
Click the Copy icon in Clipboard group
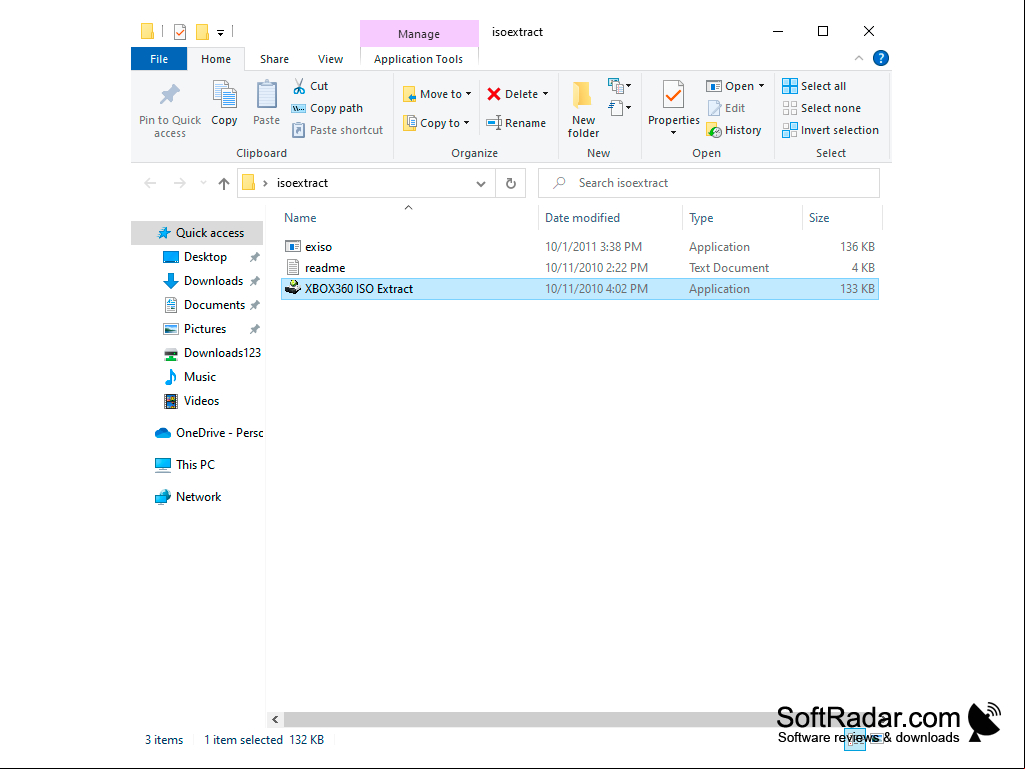tap(224, 95)
